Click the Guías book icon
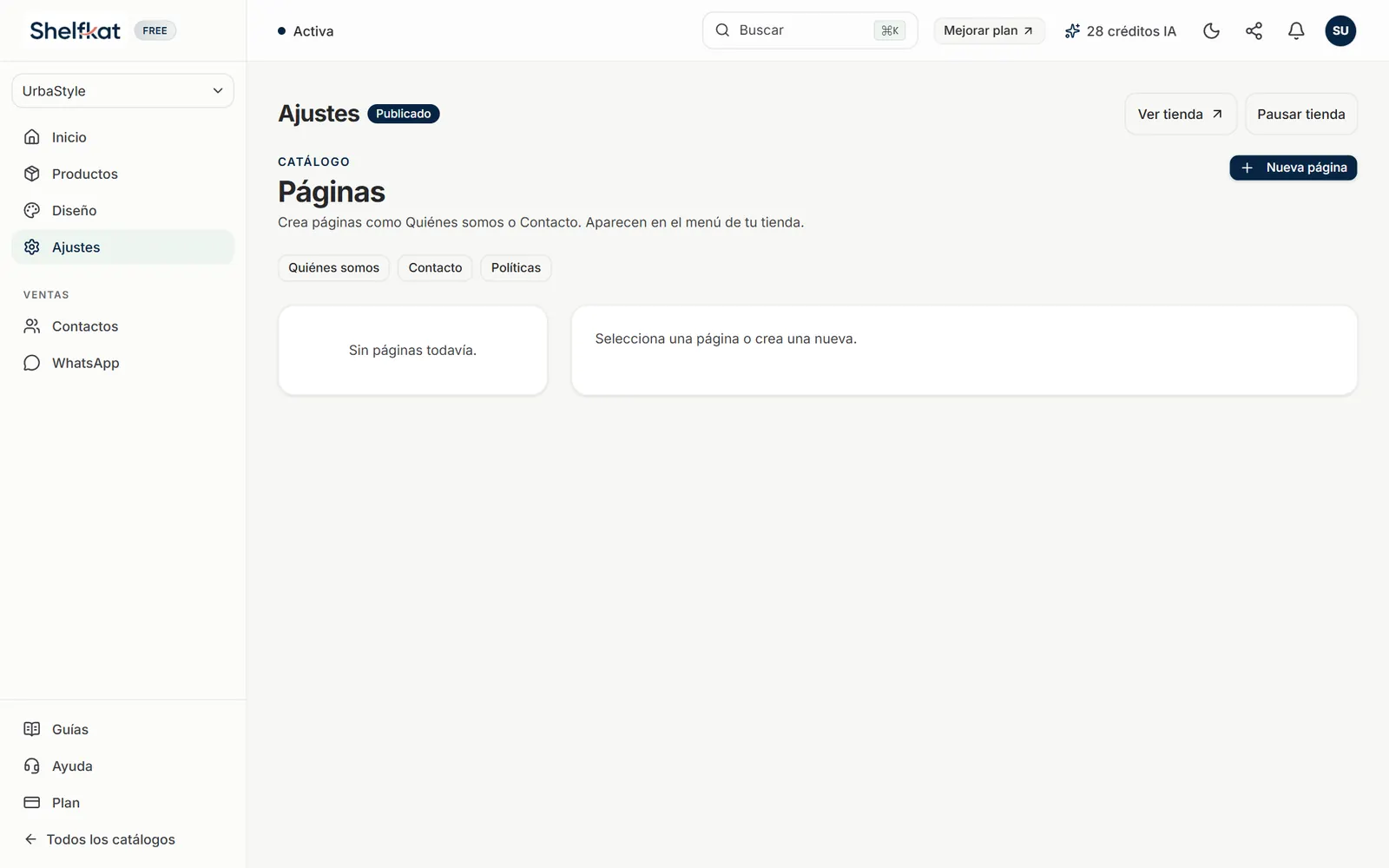 (x=32, y=729)
